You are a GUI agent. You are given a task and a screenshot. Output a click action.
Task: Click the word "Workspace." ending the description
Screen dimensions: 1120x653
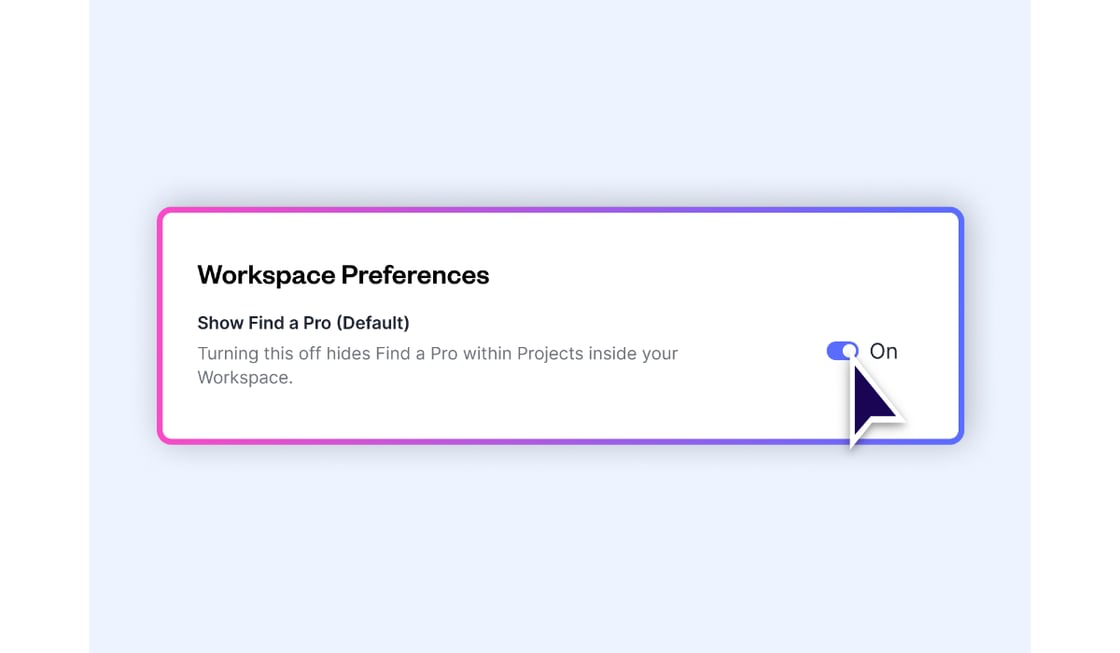pyautogui.click(x=245, y=378)
